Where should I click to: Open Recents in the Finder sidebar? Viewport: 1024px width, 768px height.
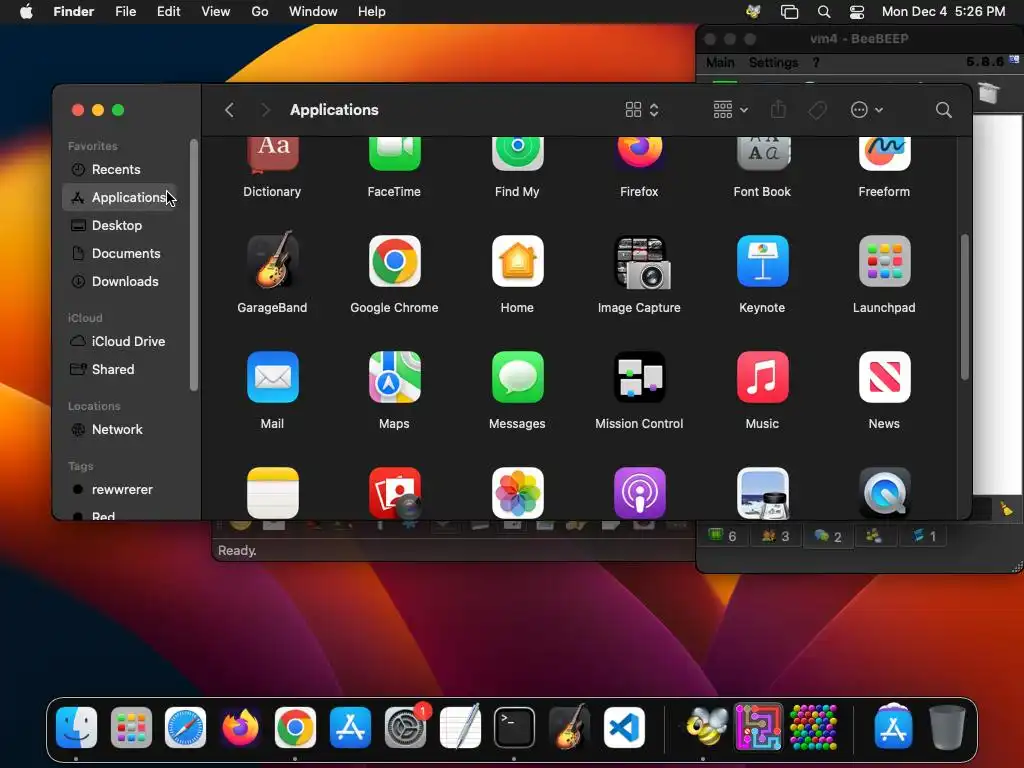[x=120, y=169]
